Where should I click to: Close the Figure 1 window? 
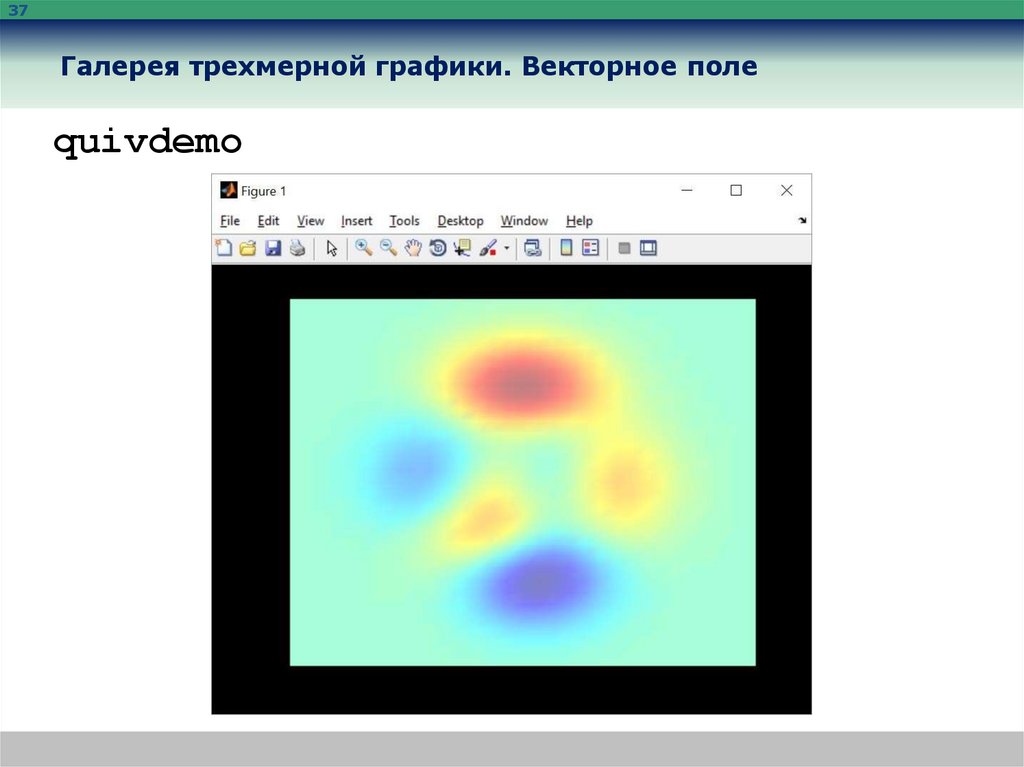(786, 190)
